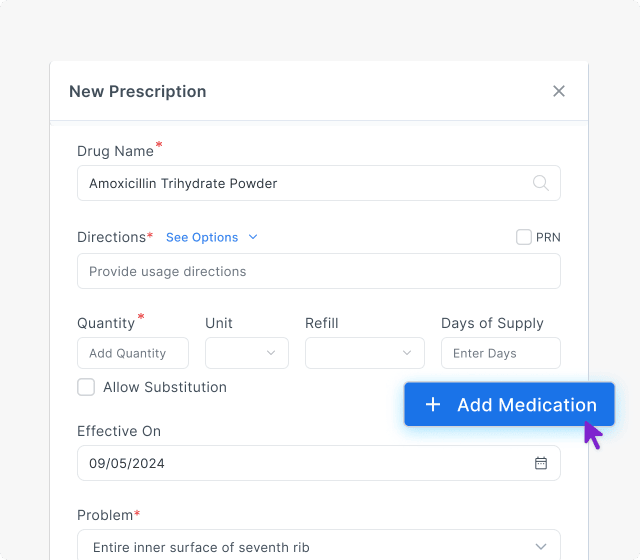Viewport: 640px width, 560px height.
Task: Select the Enter Days supply field
Action: [500, 353]
